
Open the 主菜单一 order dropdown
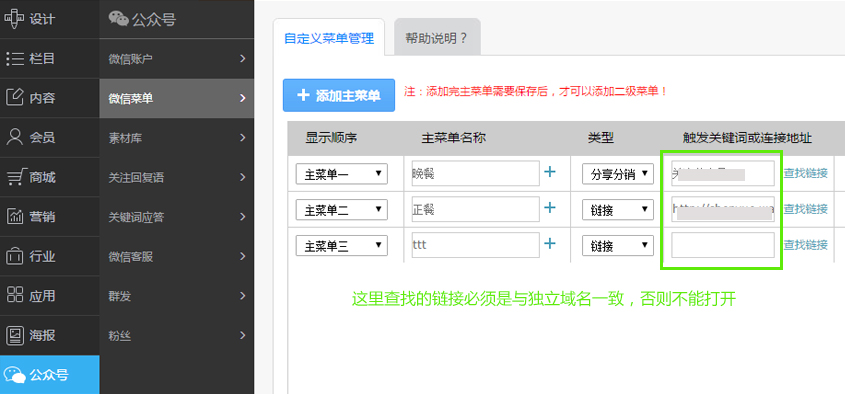point(342,174)
